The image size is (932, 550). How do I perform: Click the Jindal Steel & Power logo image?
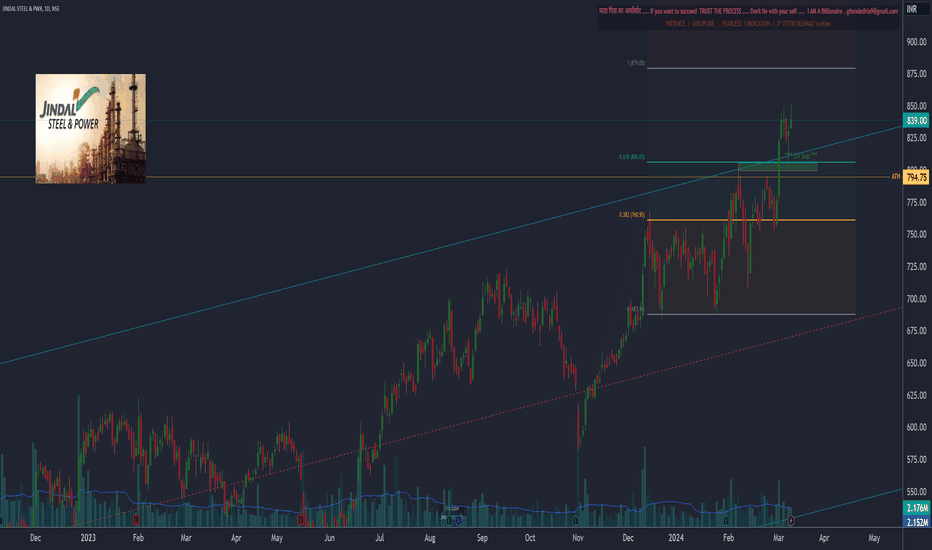coord(90,128)
